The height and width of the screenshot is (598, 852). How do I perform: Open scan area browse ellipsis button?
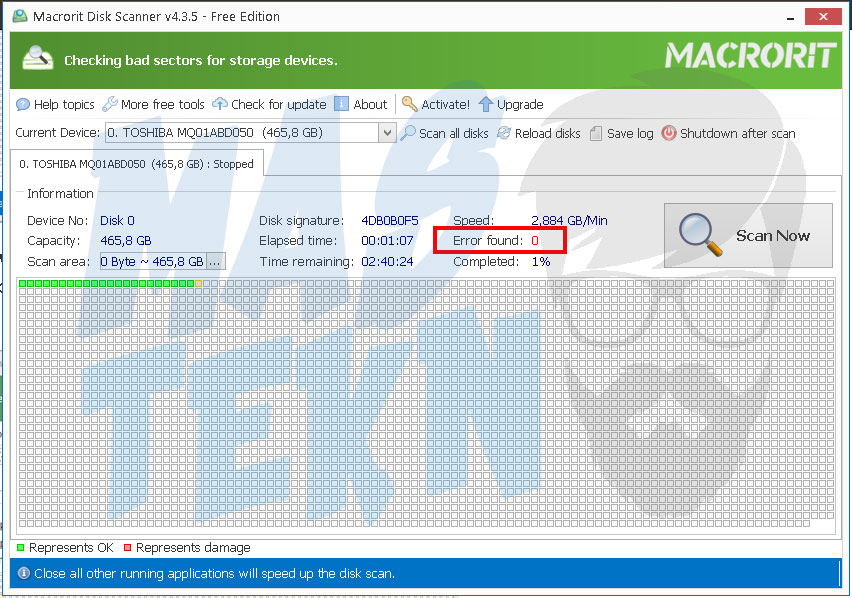point(215,261)
